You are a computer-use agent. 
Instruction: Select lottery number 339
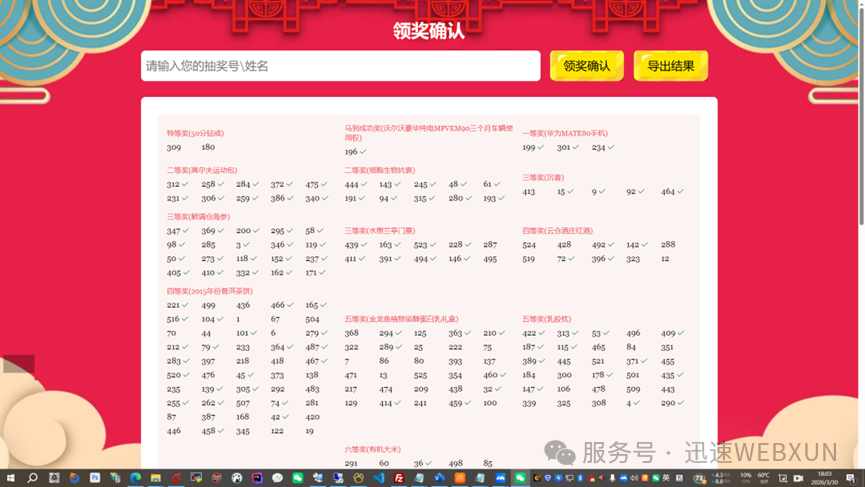click(x=529, y=403)
